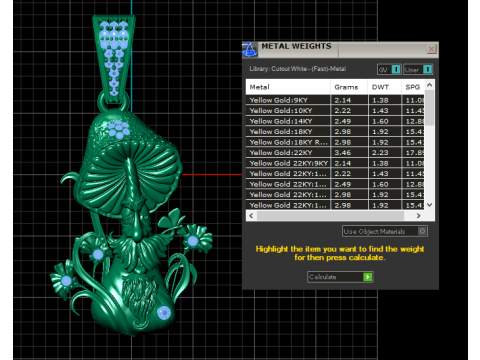This screenshot has height=360, width=480.
Task: Select the Yellow Gold:14KY row
Action: pos(335,121)
